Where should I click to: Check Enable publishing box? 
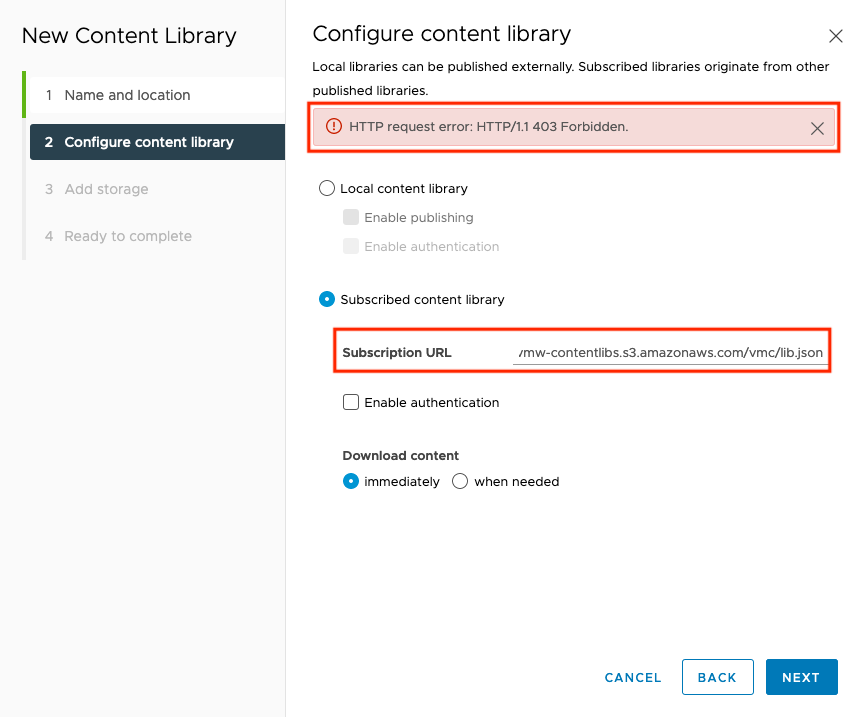point(351,217)
